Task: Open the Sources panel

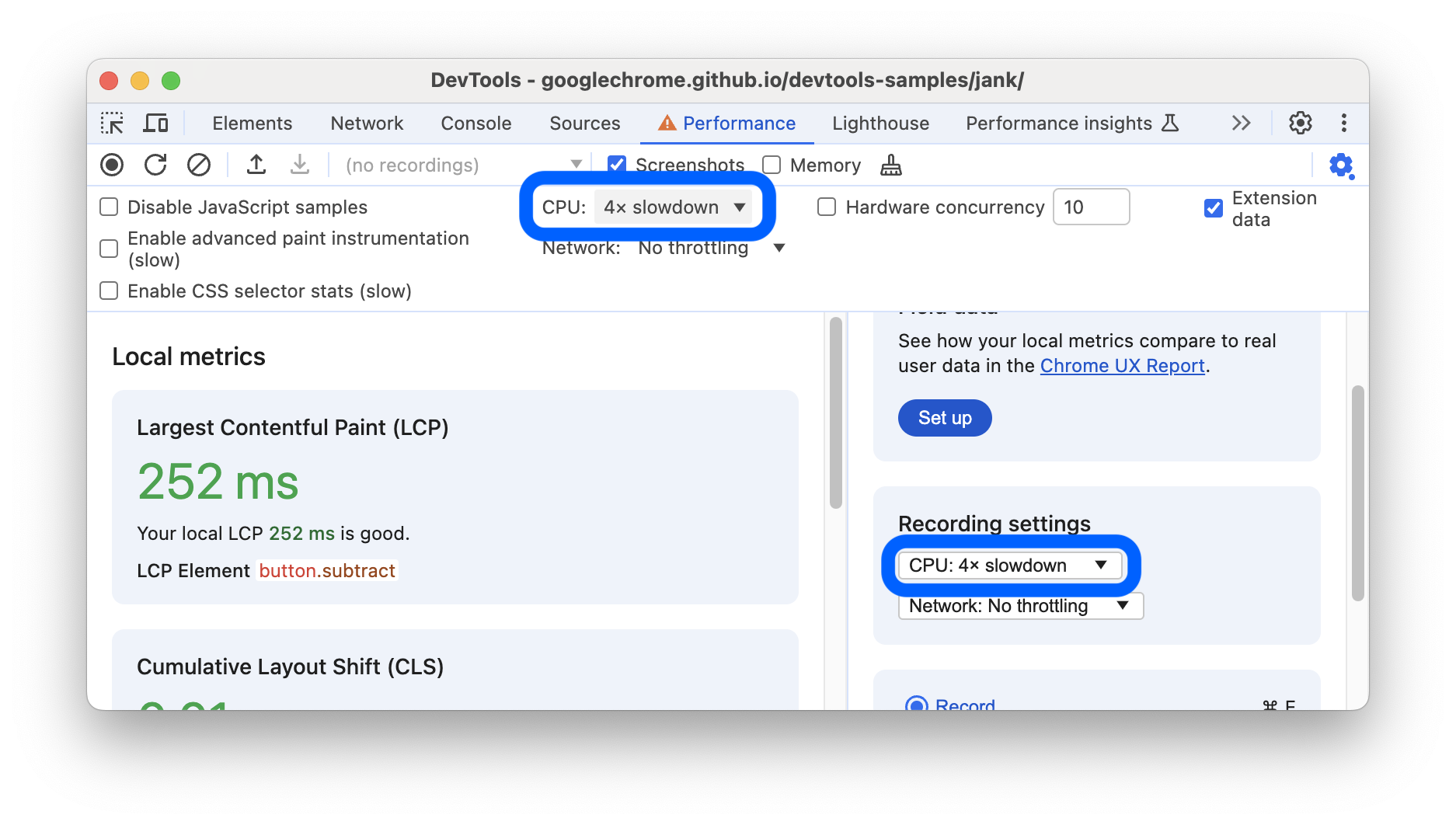Action: [x=584, y=123]
